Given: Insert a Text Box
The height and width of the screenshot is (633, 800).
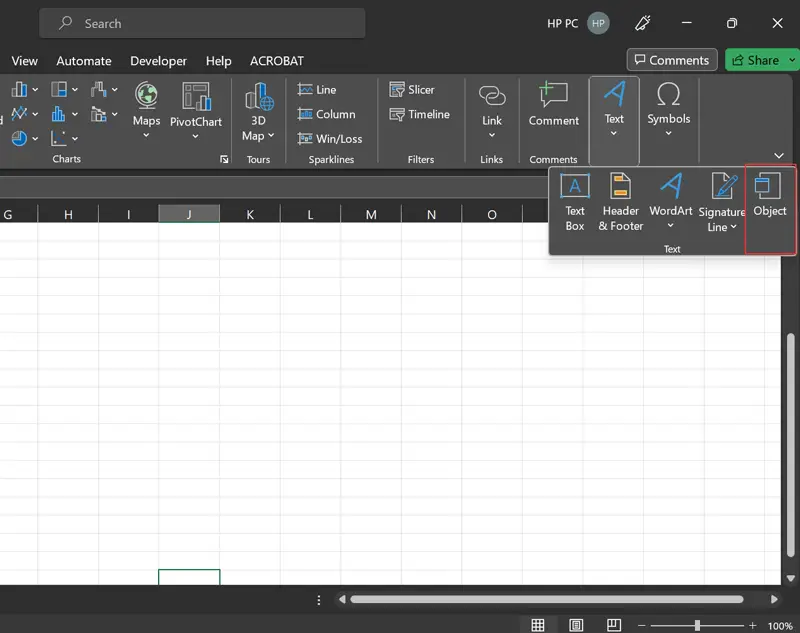Looking at the screenshot, I should 575,201.
